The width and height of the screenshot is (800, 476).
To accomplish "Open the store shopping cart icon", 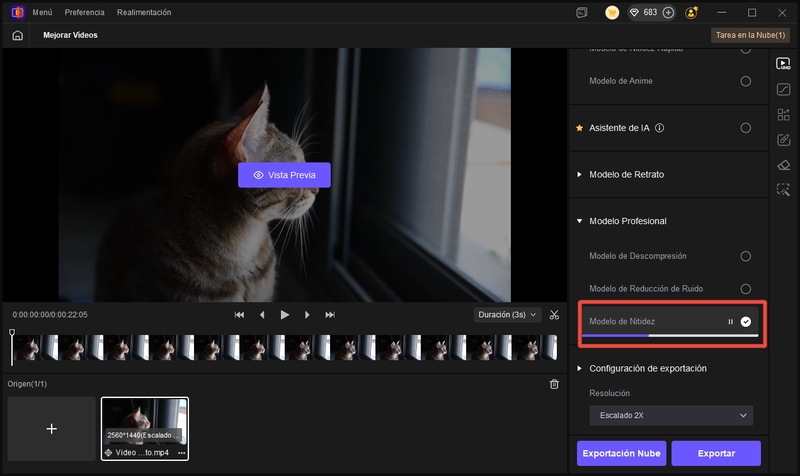I will pyautogui.click(x=612, y=13).
